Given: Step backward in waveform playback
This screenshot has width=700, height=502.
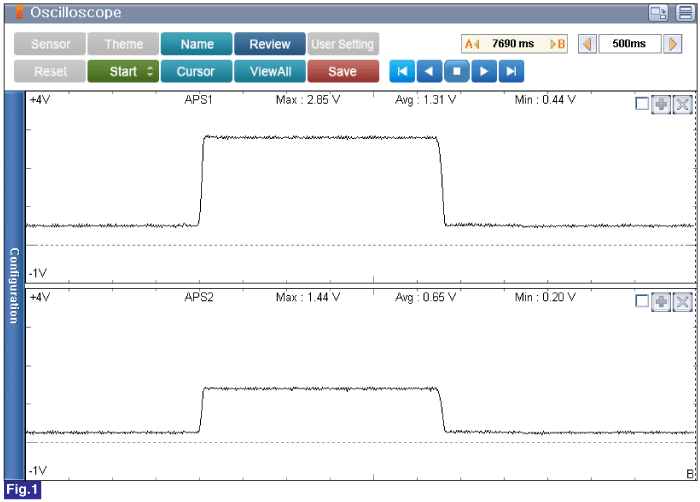Looking at the screenshot, I should point(429,71).
